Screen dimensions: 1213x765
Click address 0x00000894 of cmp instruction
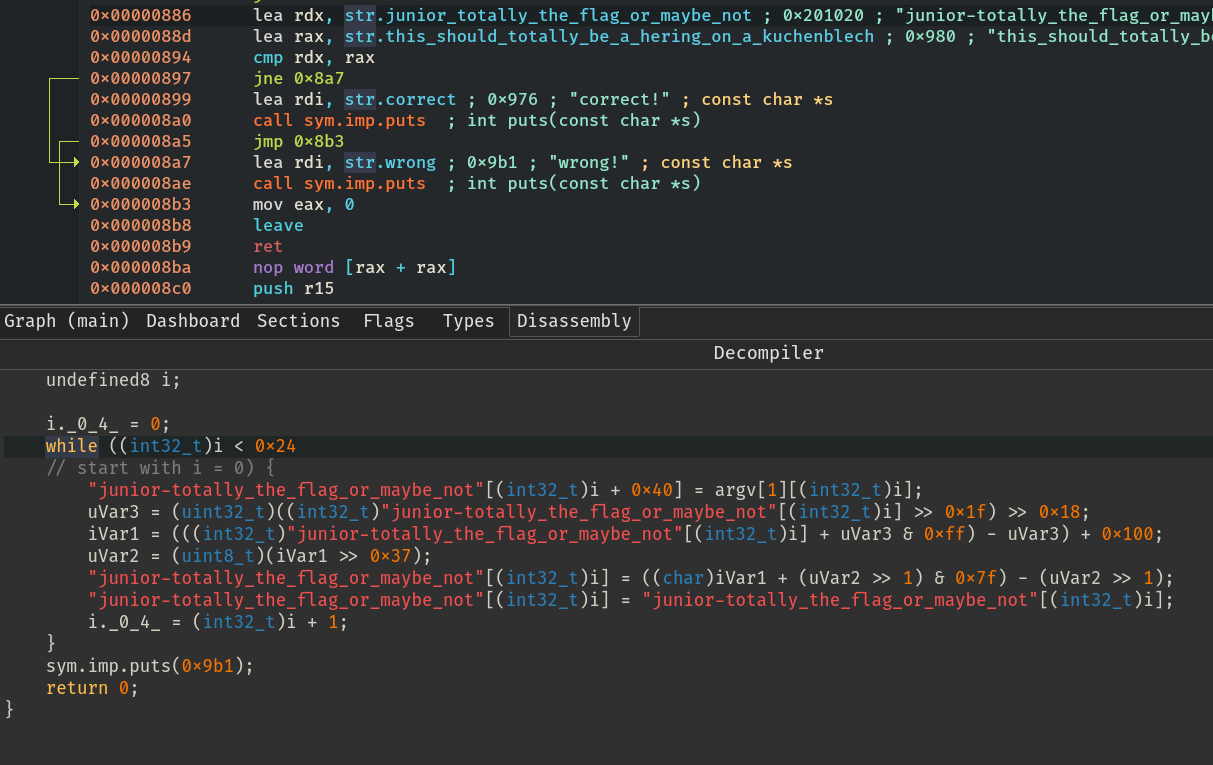point(140,58)
